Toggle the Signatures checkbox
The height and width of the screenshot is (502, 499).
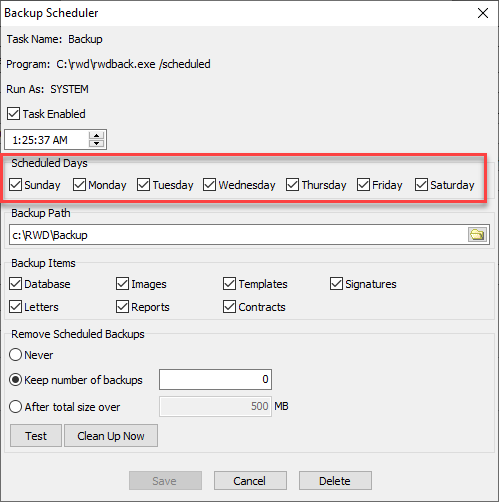point(336,284)
